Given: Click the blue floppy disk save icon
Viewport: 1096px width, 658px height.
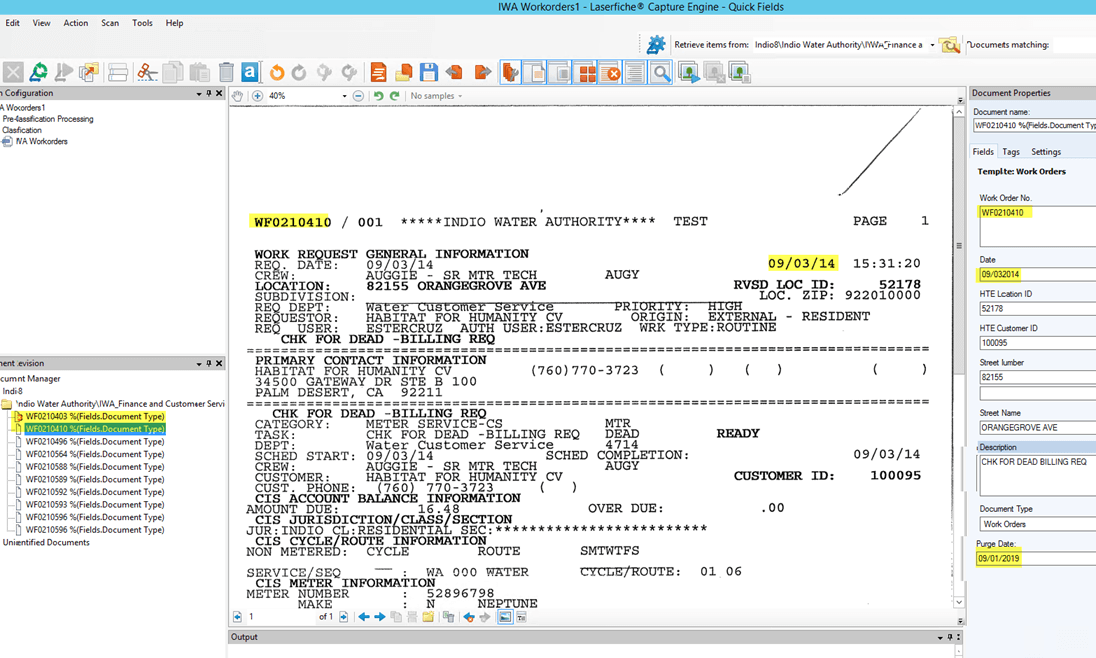Looking at the screenshot, I should coord(428,72).
